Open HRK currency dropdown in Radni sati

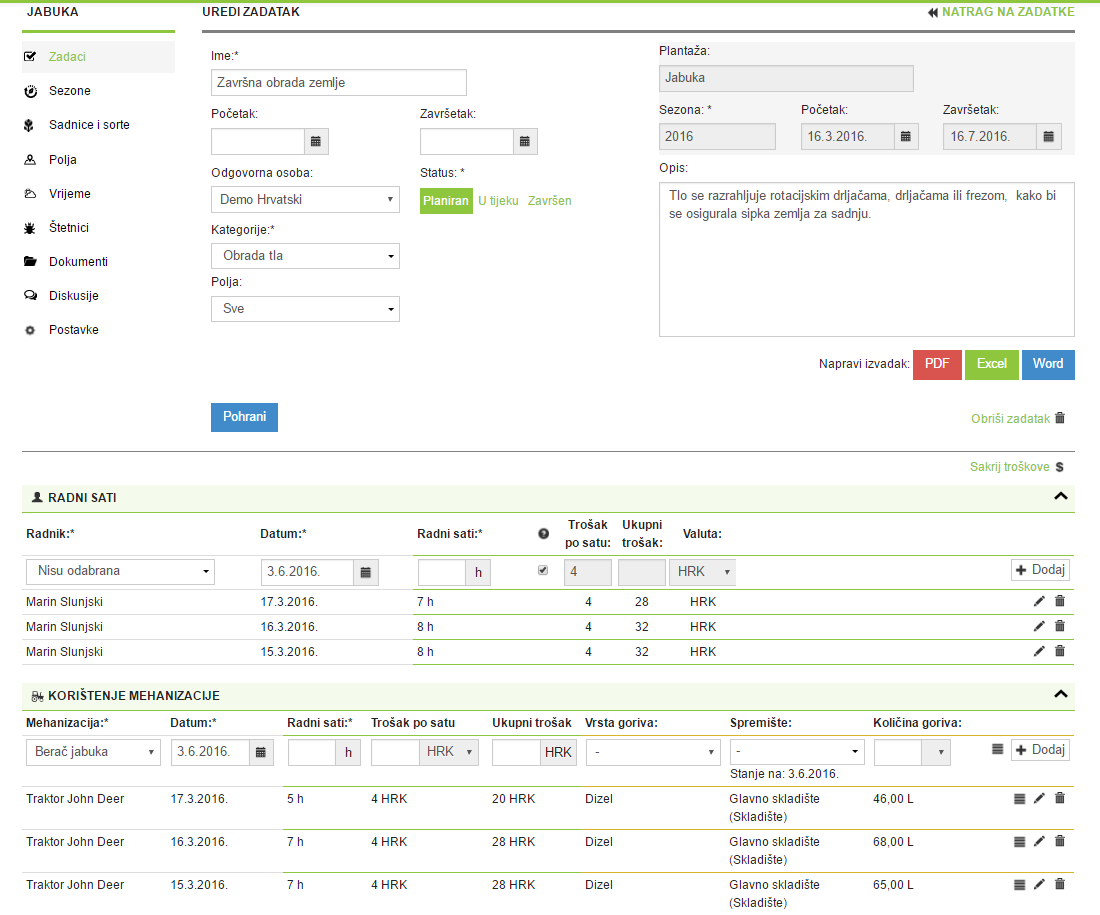click(702, 573)
